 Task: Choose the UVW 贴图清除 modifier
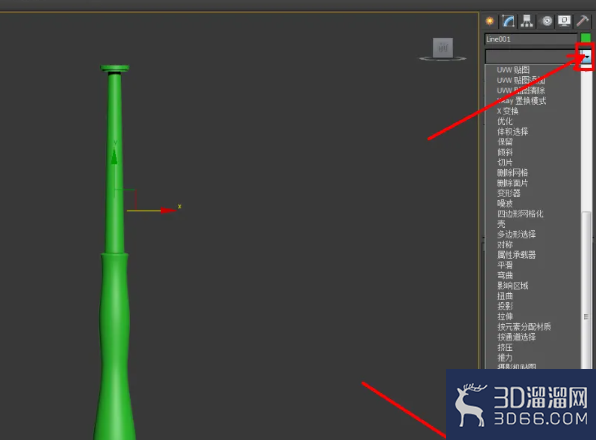coord(521,90)
